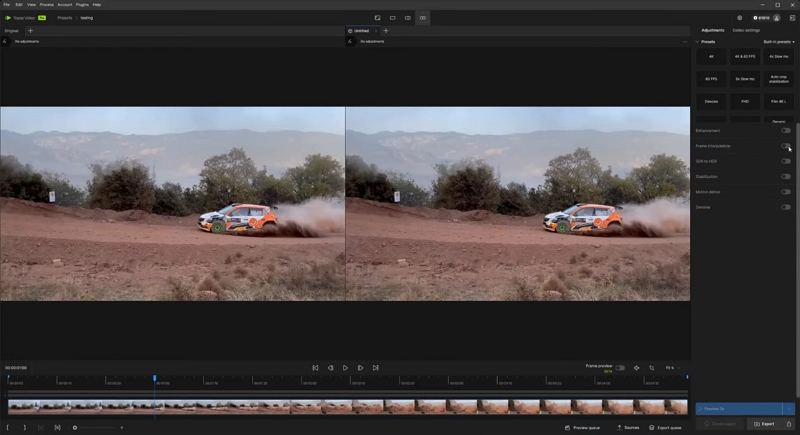Open the Plugins menu
The width and height of the screenshot is (800, 435).
[x=82, y=5]
